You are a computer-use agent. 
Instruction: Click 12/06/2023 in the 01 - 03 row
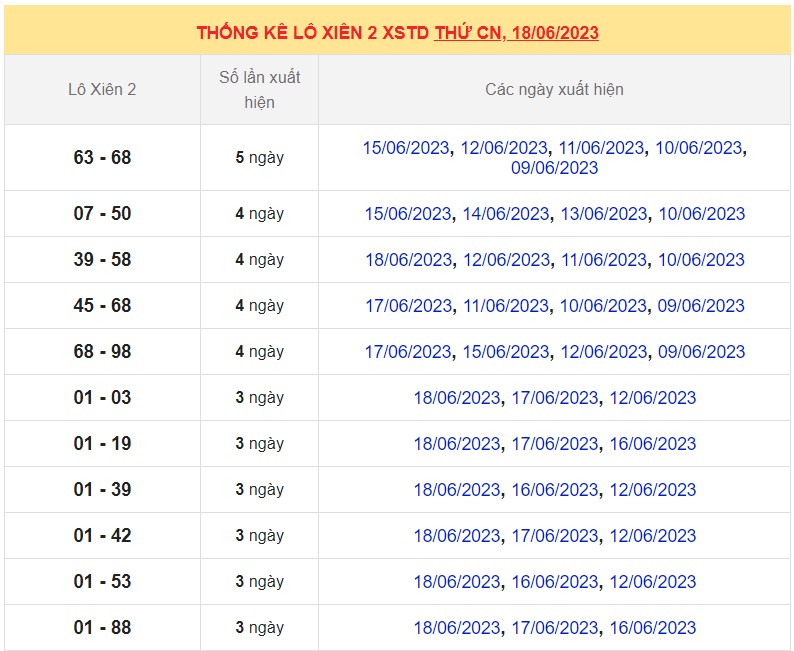652,398
